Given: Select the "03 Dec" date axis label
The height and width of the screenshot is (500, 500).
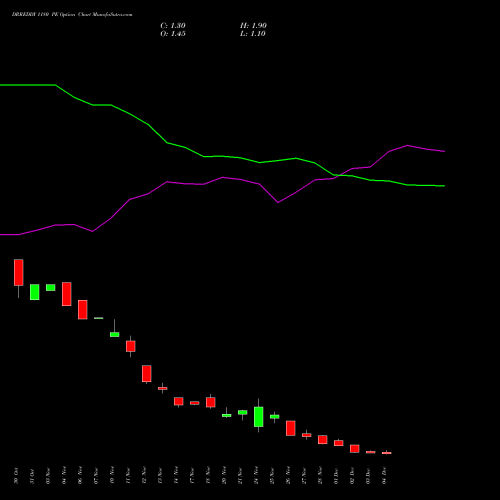Looking at the screenshot, I should coord(368,475).
